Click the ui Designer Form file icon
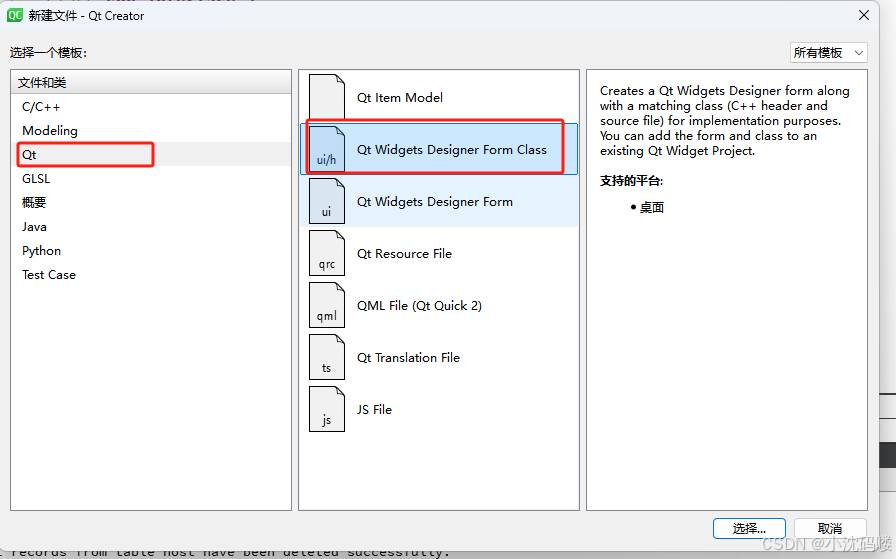 pos(327,202)
